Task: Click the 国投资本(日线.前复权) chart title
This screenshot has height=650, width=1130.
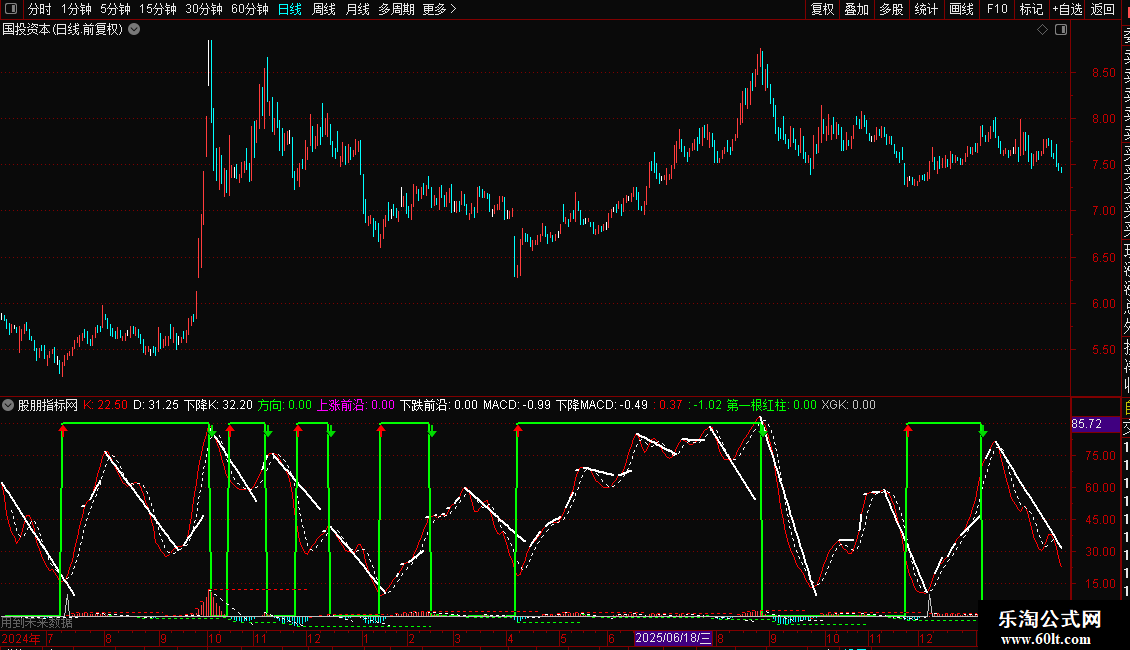Action: click(x=63, y=30)
